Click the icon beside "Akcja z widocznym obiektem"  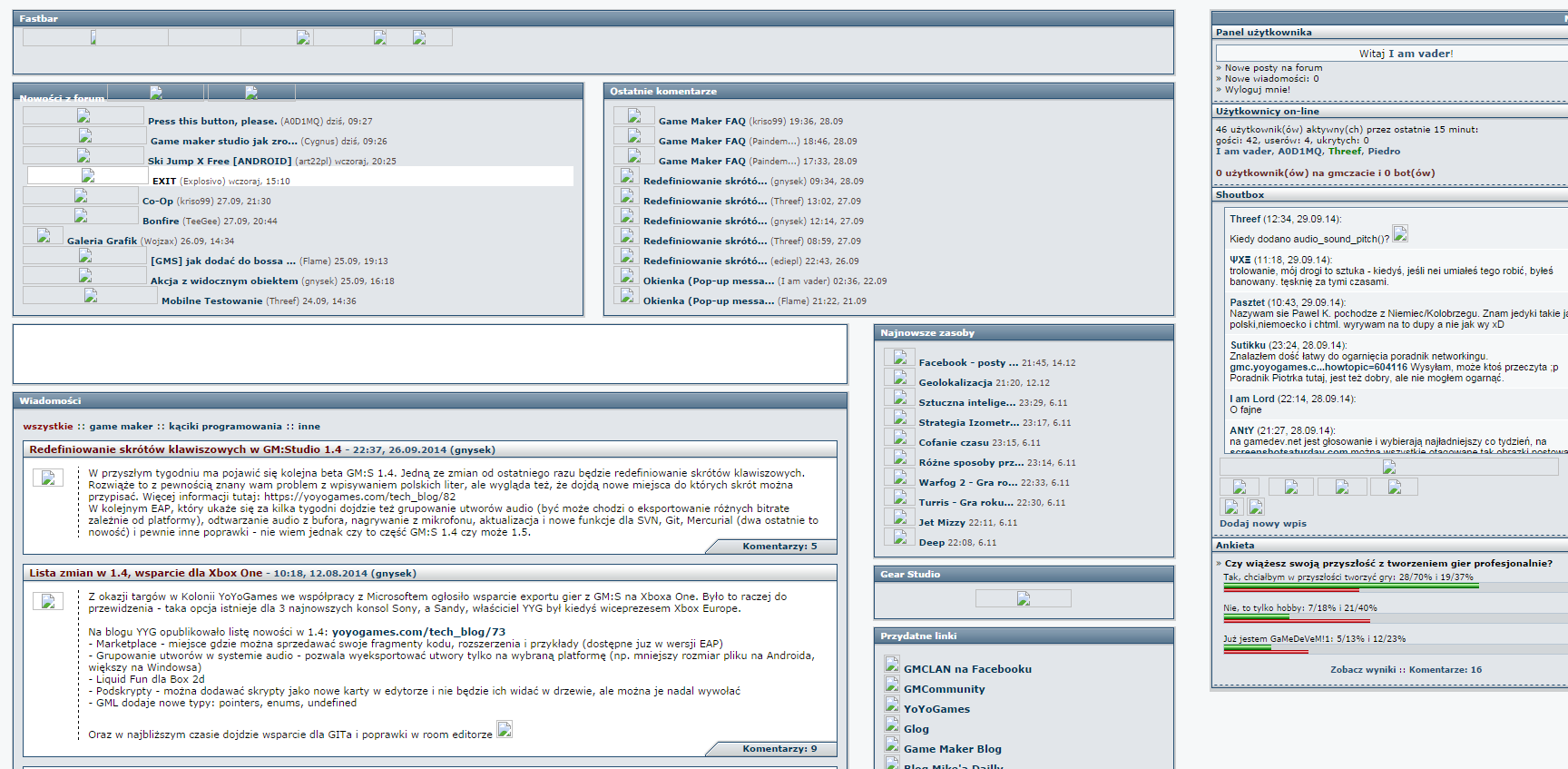click(x=85, y=275)
